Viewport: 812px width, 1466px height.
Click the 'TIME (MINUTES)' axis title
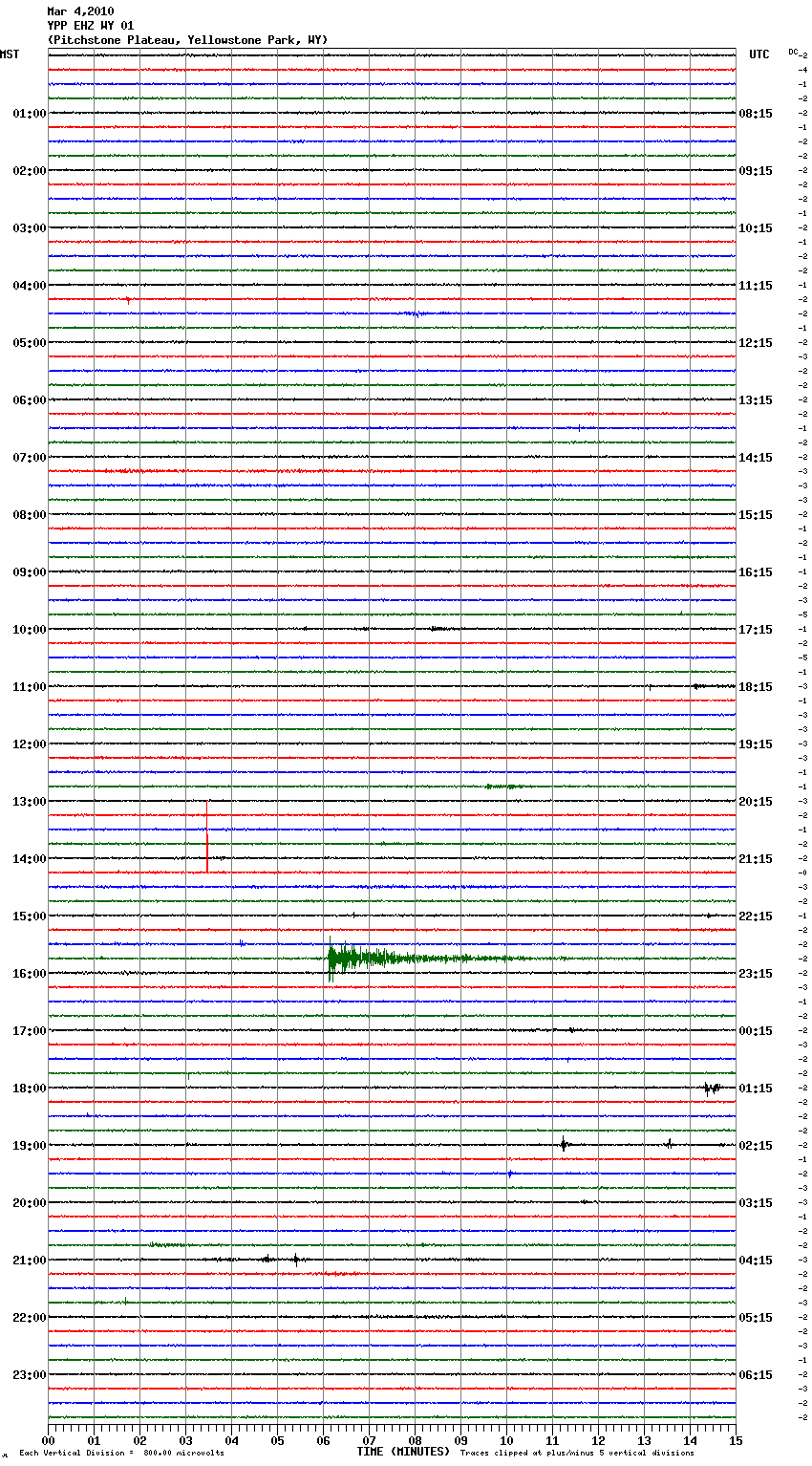tap(403, 1452)
